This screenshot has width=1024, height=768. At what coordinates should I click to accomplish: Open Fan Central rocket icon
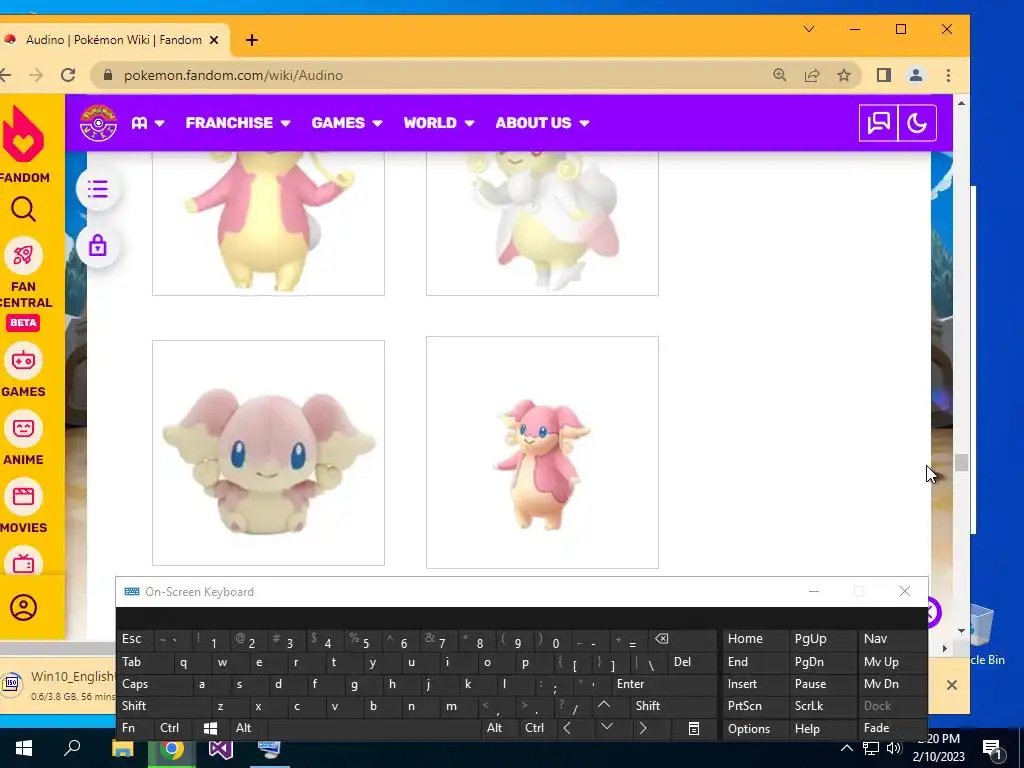(x=23, y=255)
